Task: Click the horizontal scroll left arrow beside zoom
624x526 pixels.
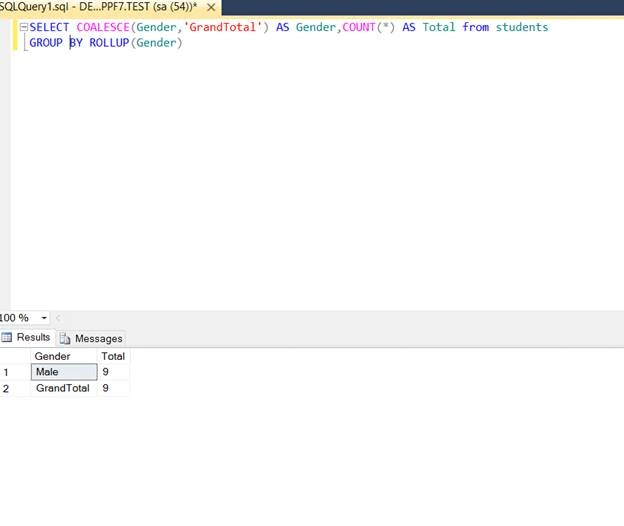Action: (58, 318)
